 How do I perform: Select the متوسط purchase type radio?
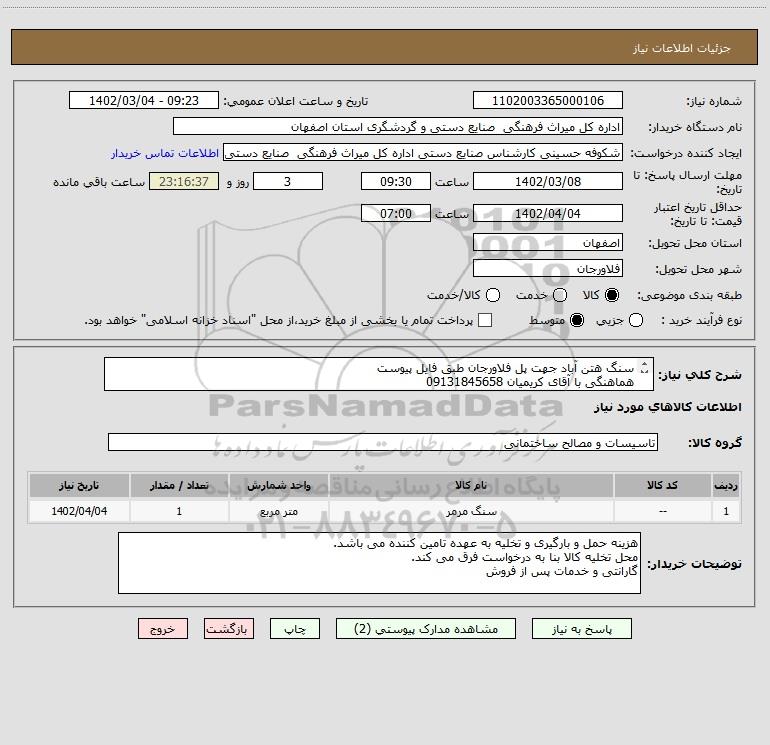click(x=577, y=320)
